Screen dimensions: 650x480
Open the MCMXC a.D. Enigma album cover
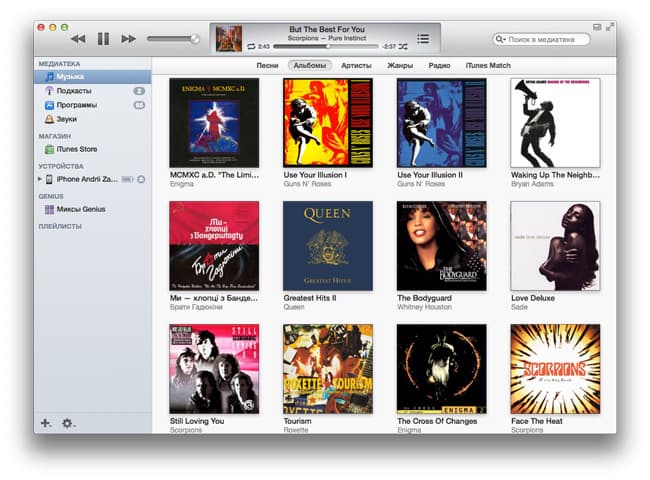coord(214,123)
